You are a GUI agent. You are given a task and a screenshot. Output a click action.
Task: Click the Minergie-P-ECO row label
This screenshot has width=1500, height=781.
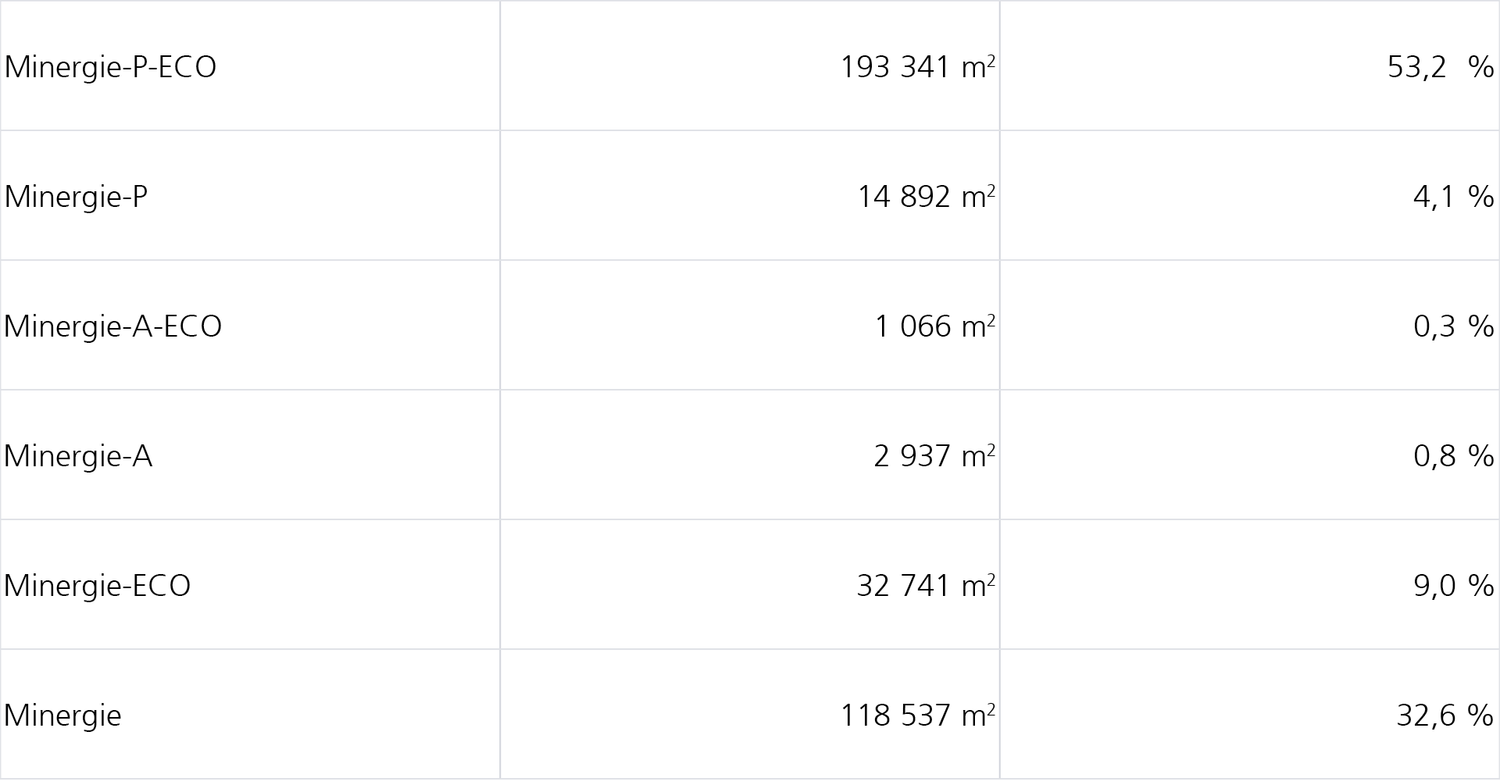(x=110, y=67)
